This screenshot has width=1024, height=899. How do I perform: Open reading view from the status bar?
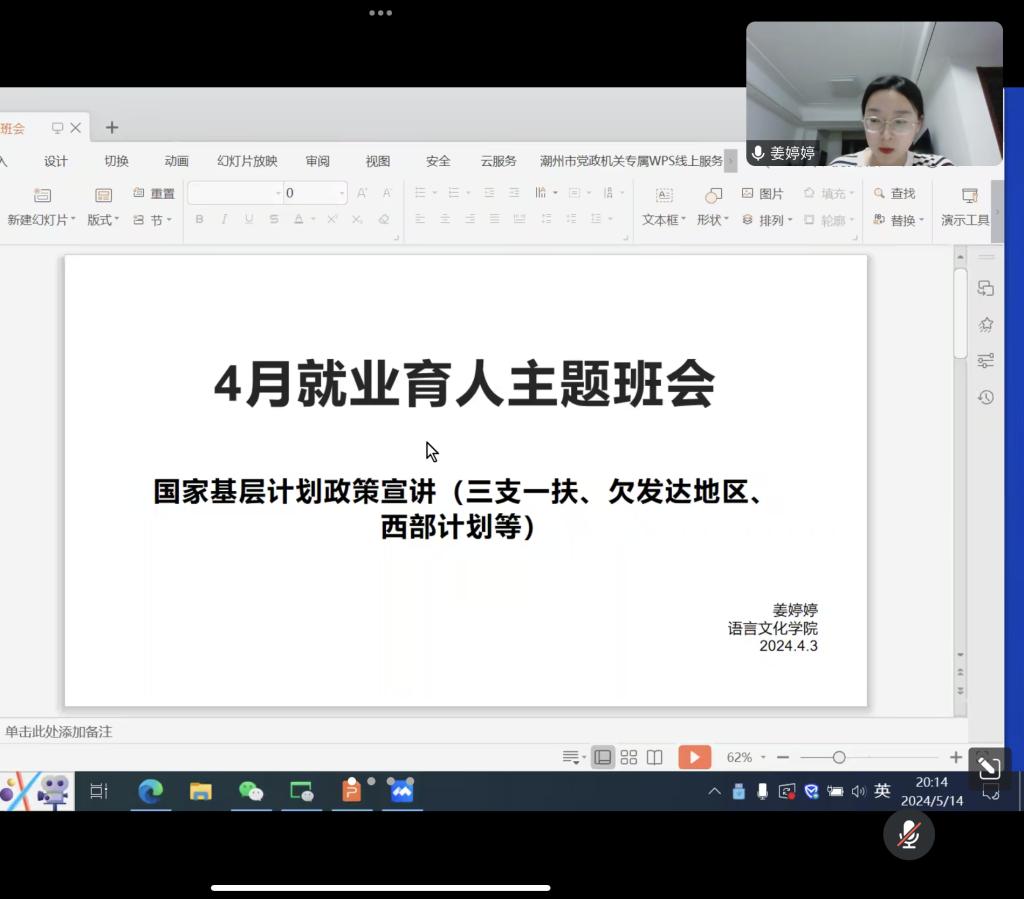pyautogui.click(x=655, y=757)
